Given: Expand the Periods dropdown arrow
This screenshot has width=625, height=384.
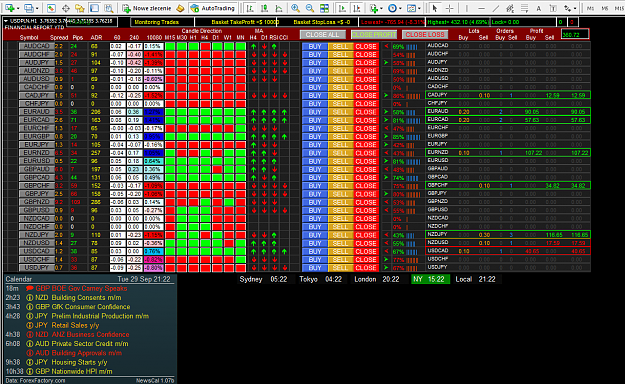Looking at the screenshot, I should (400, 8).
